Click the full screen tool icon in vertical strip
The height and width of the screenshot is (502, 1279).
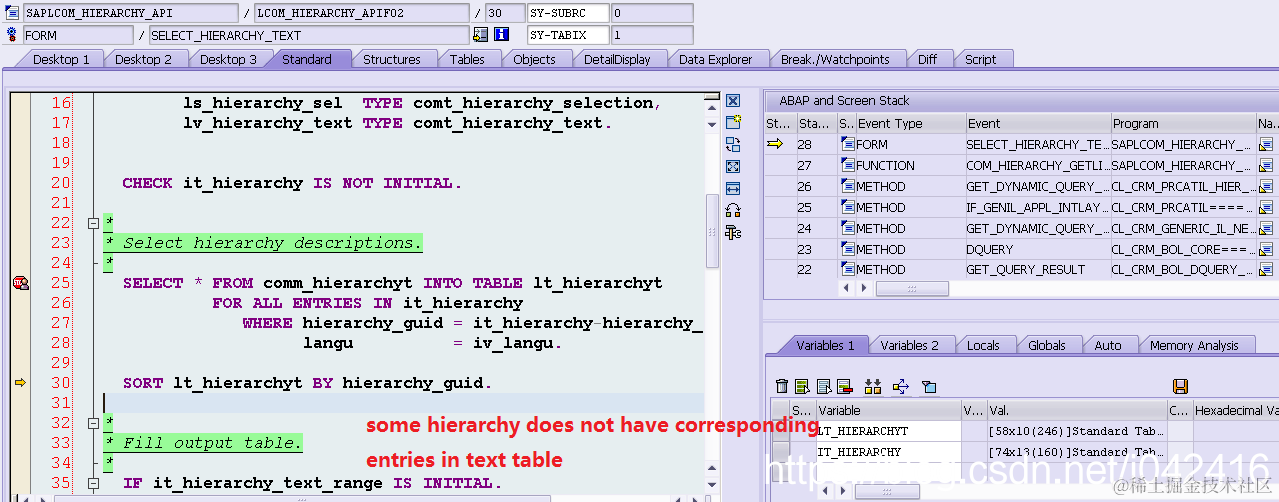pyautogui.click(x=733, y=166)
